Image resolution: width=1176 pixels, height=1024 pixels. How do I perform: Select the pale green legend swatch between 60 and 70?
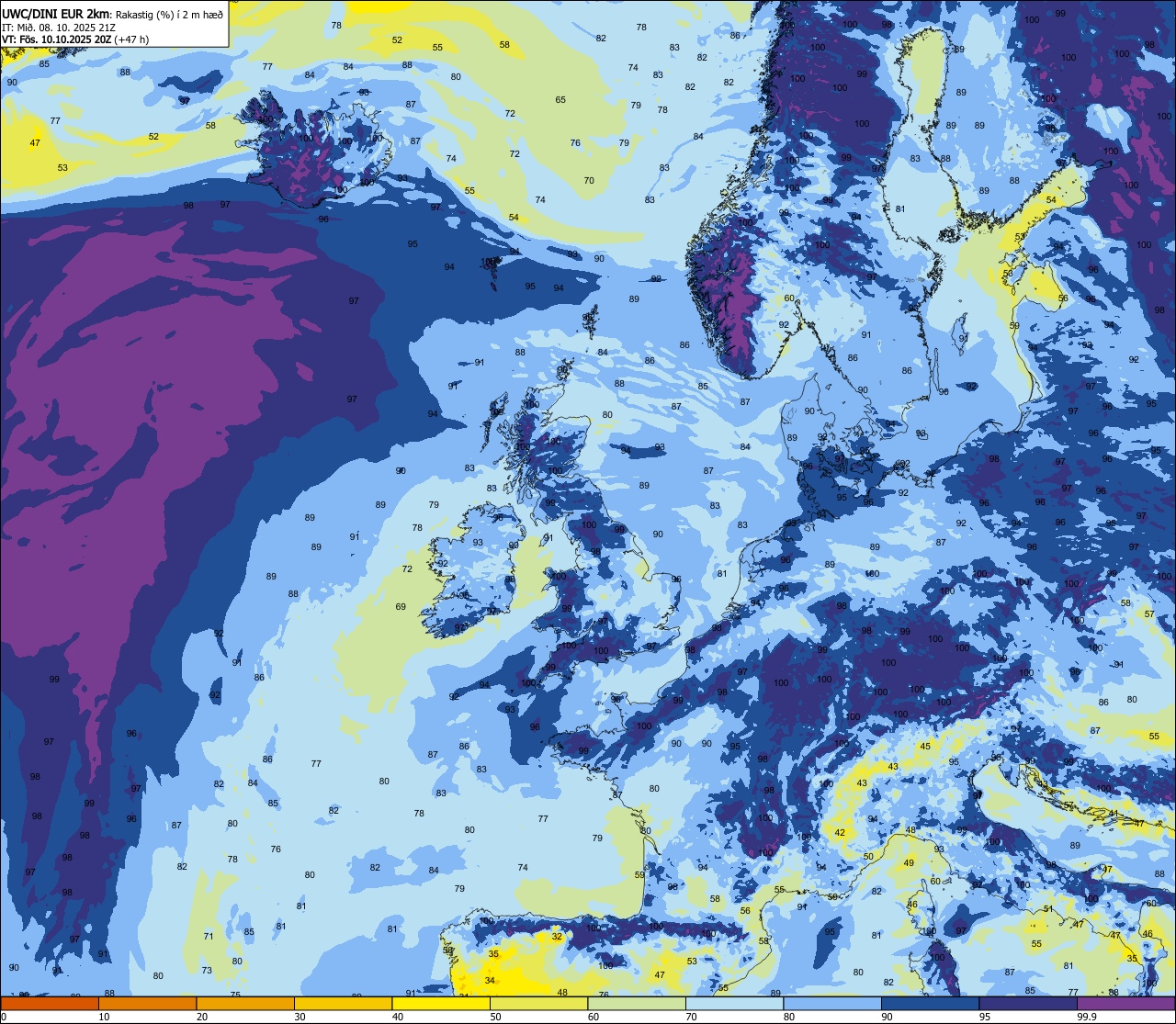click(637, 1004)
